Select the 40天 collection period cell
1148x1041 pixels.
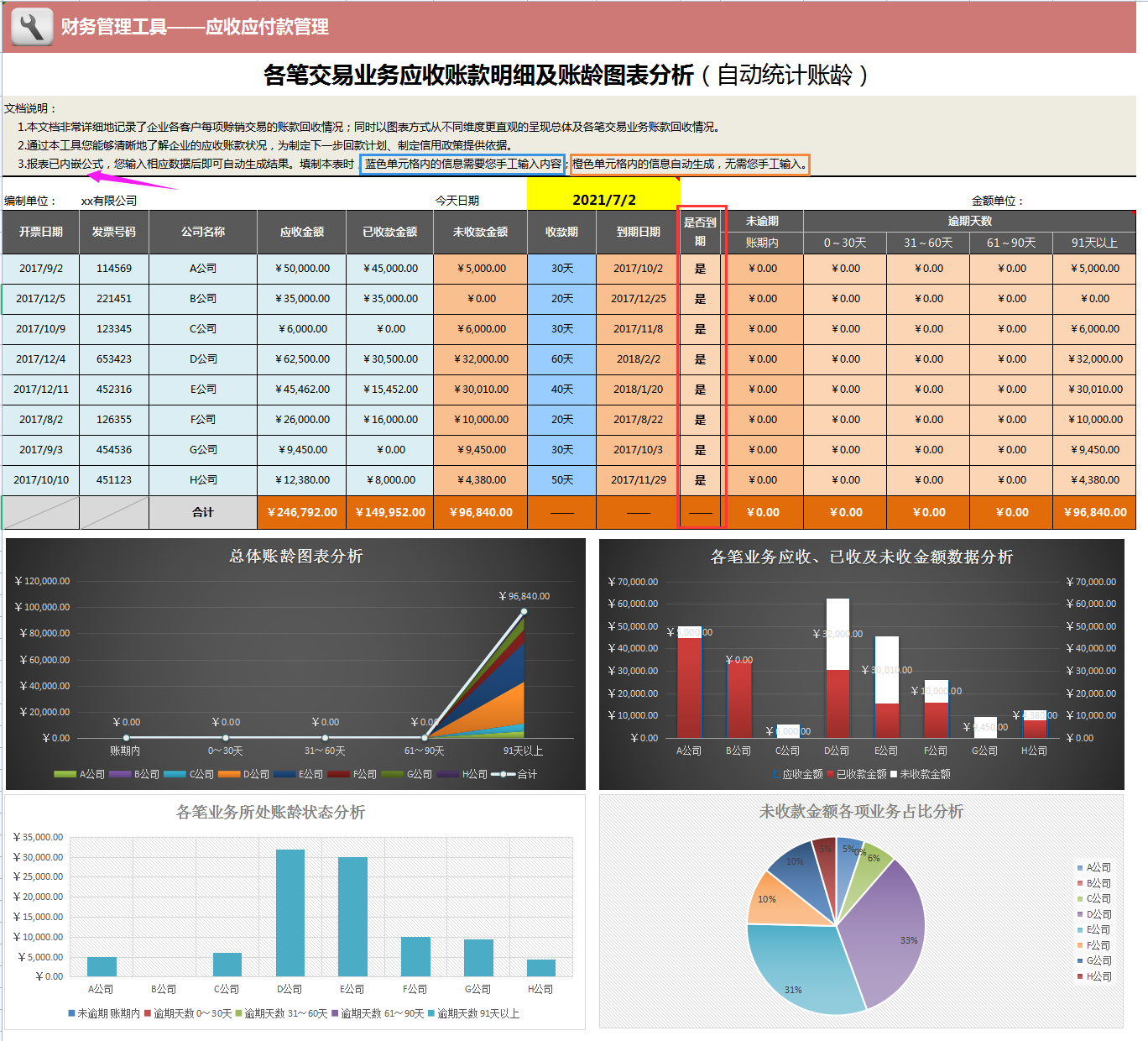562,390
